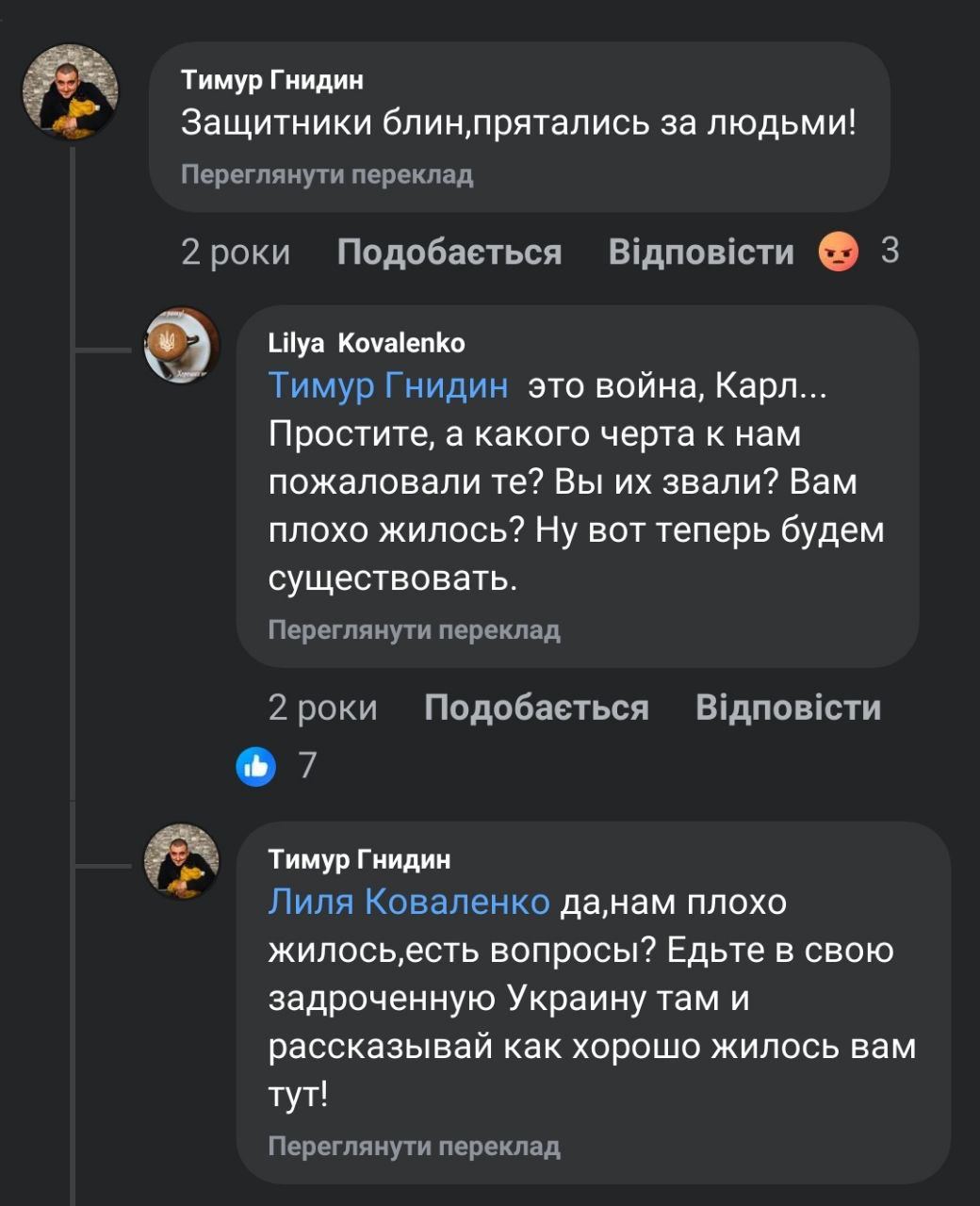Viewport: 980px width, 1206px height.
Task: Open Lilya Kovalenko's profile picture
Action: point(181,346)
